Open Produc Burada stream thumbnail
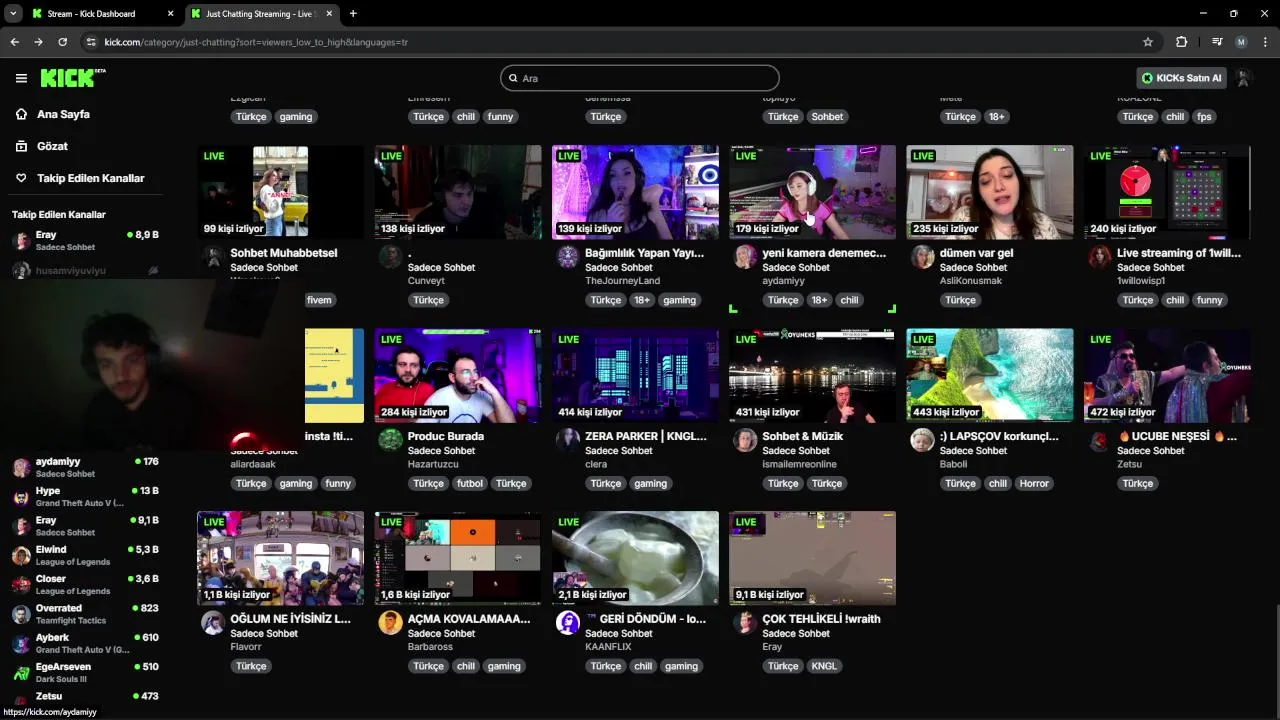1280x720 pixels. pos(458,375)
